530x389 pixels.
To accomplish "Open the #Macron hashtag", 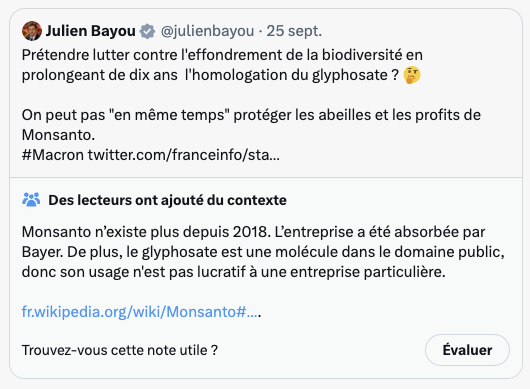I will [53, 155].
